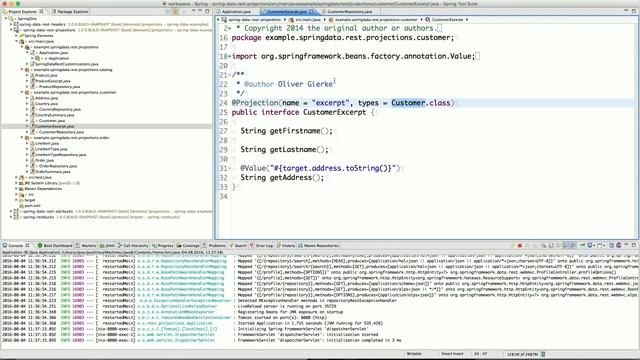Select Country.java in tree
Viewport: 640px width, 360px height.
pyautogui.click(x=46, y=104)
